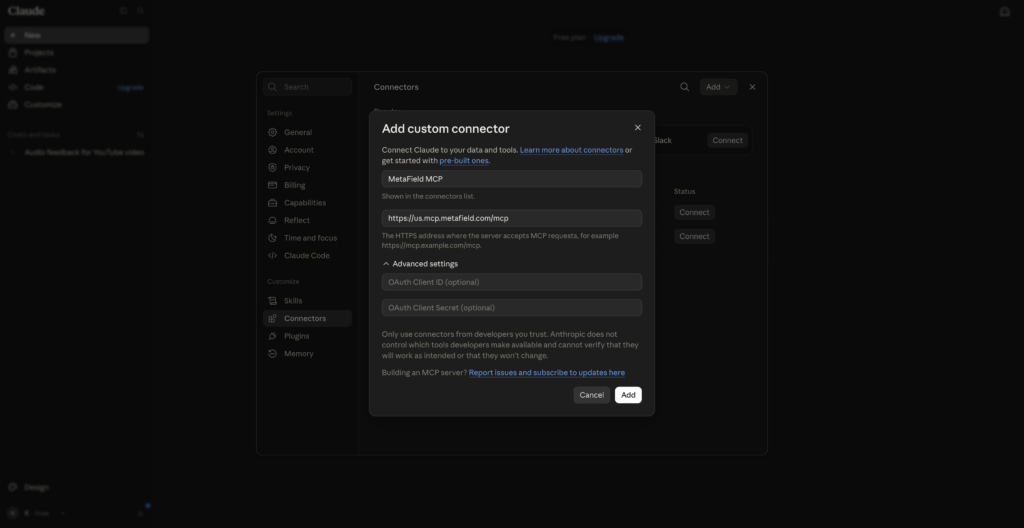Focus the OAuth Client Secret field
This screenshot has height=528, width=1024.
511,308
